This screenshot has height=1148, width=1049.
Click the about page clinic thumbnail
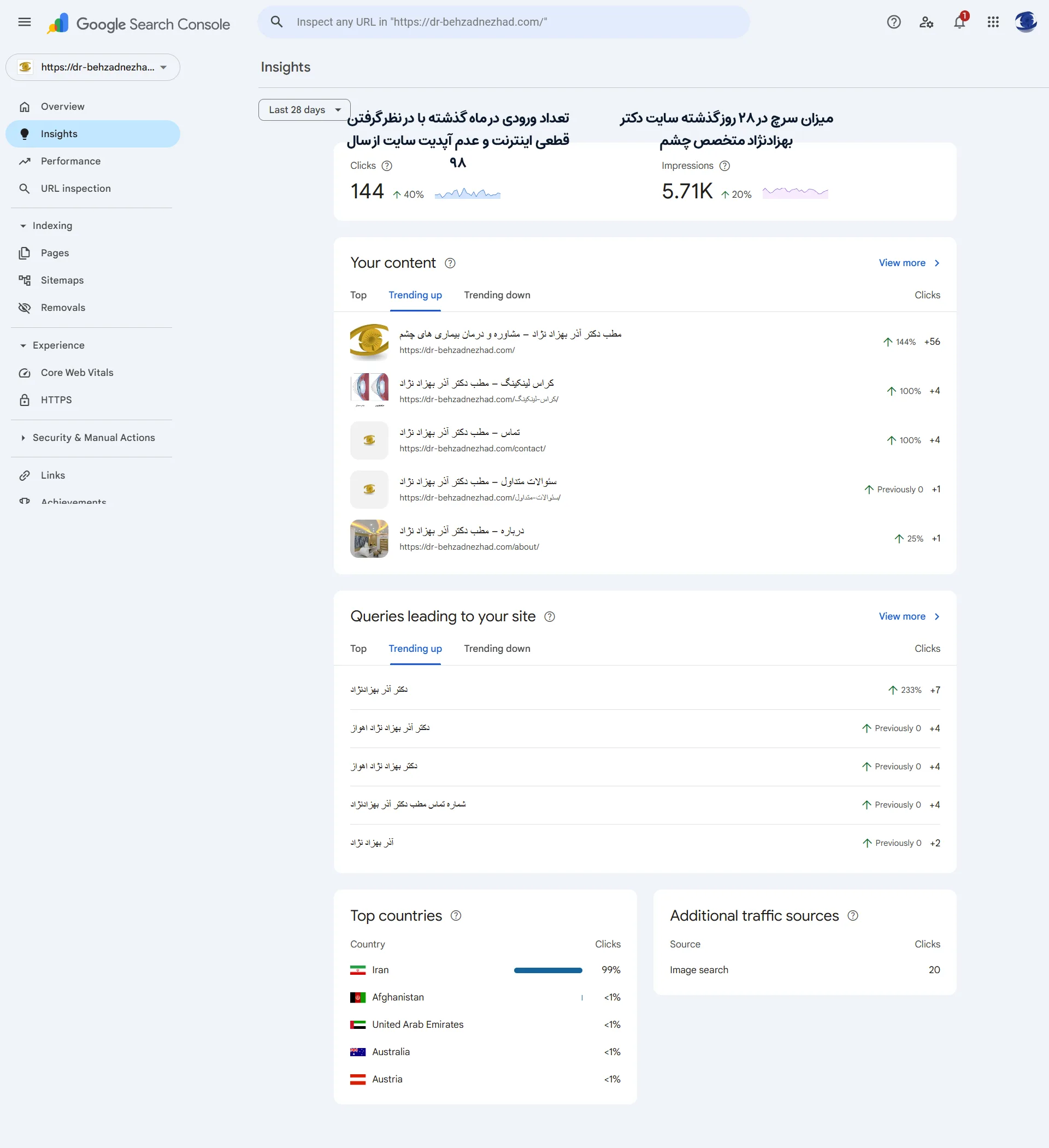[369, 539]
